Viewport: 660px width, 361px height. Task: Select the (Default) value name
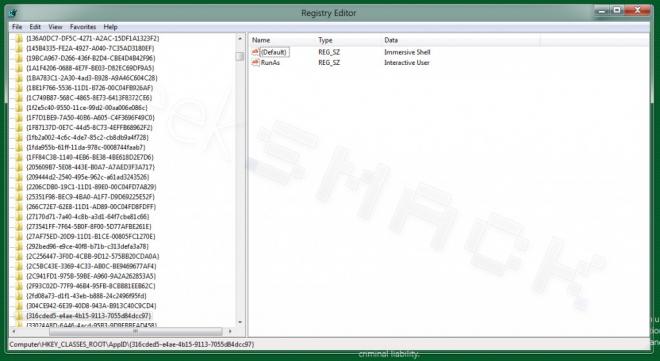pos(274,52)
